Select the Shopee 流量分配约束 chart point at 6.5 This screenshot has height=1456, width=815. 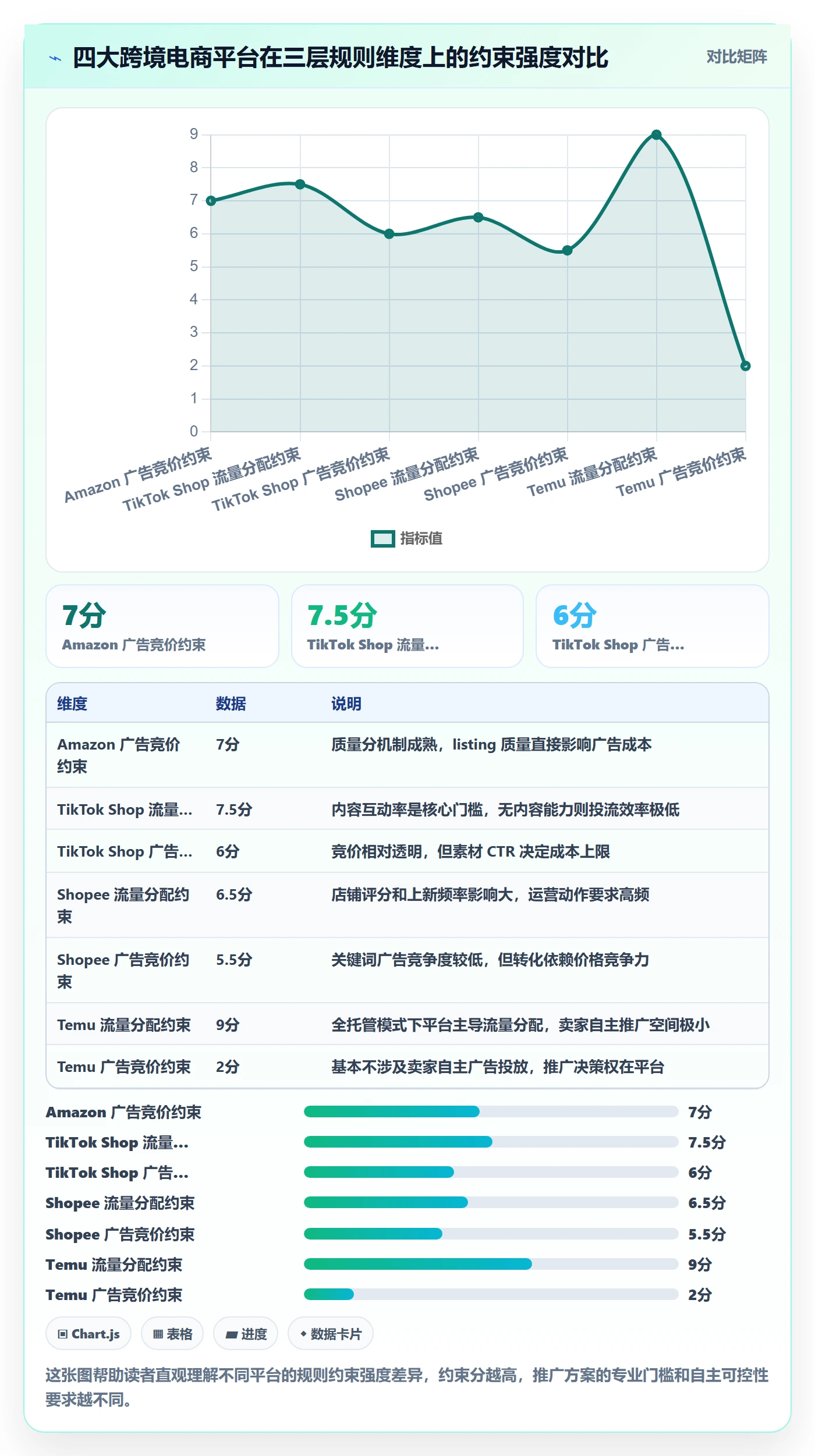[479, 218]
